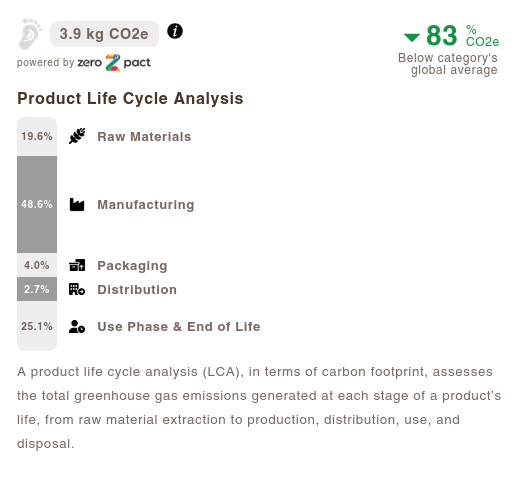Viewport: 531px width, 478px height.
Task: Click the 25.1% bar segment
Action: pyautogui.click(x=37, y=326)
